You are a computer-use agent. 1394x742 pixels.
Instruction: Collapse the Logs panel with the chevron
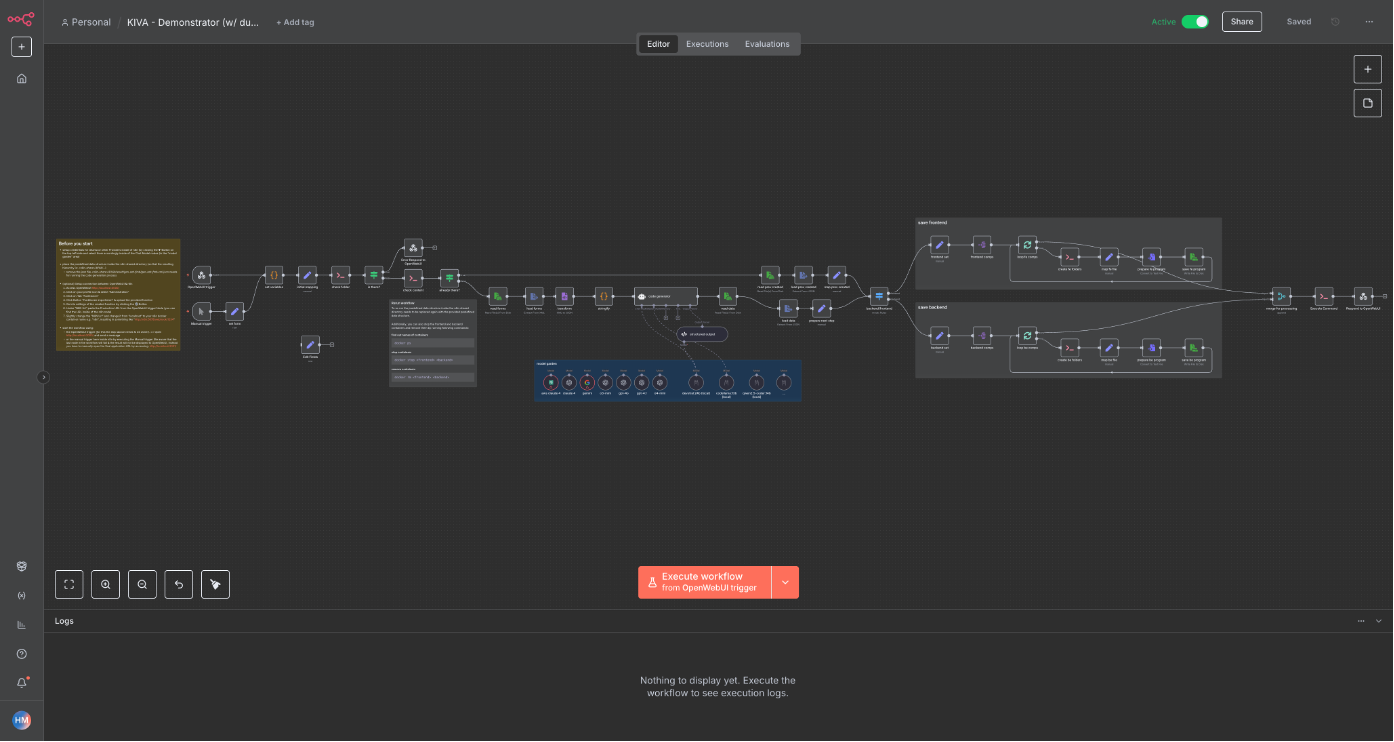(x=1379, y=621)
